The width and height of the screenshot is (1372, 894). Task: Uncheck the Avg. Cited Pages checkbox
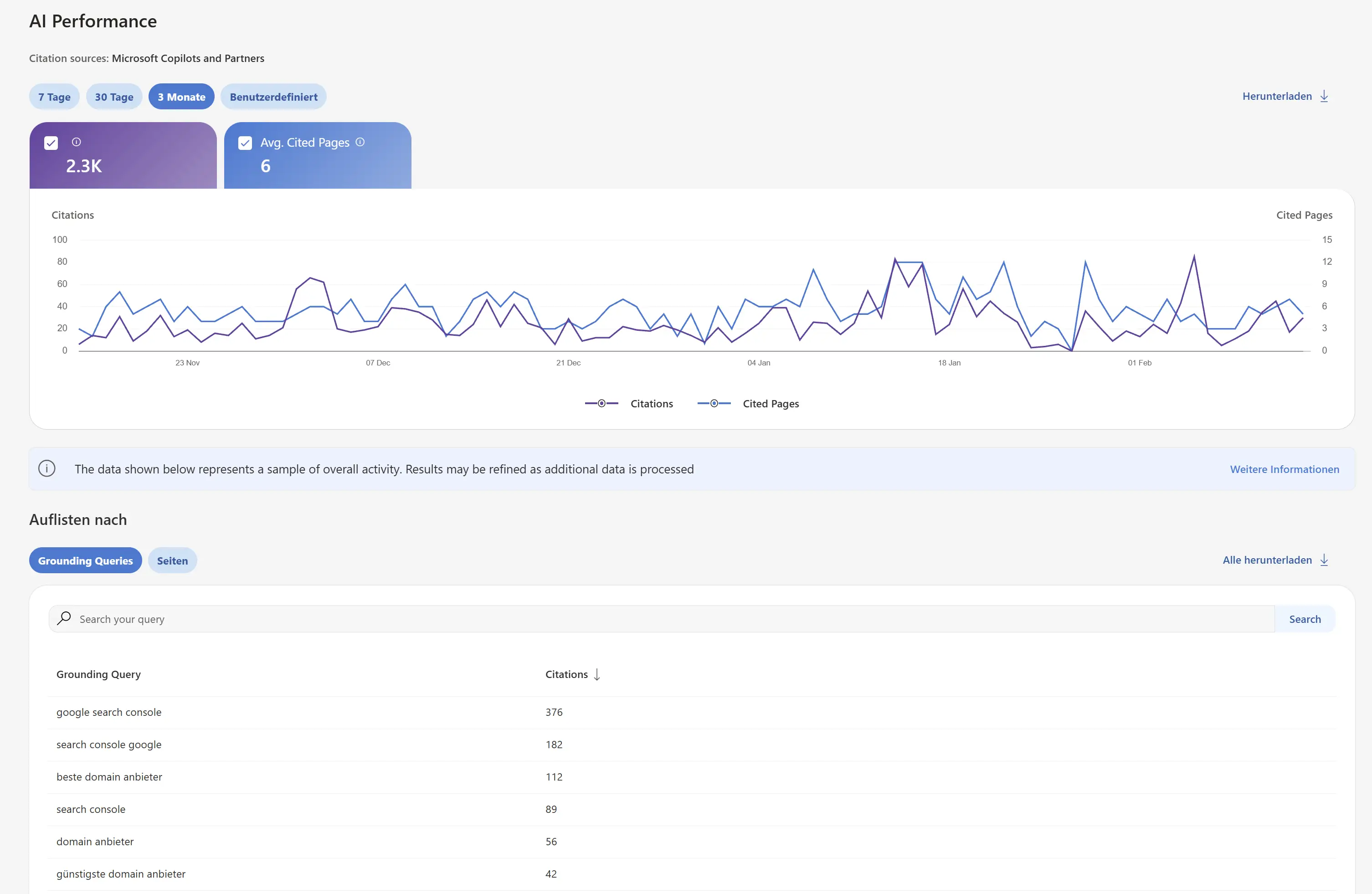(x=245, y=143)
